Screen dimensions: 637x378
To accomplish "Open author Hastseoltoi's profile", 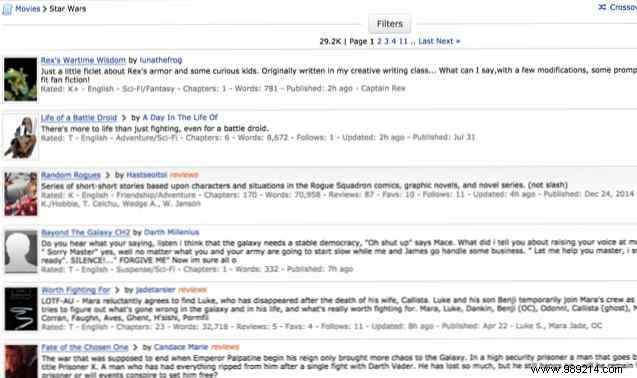I will [x=147, y=175].
